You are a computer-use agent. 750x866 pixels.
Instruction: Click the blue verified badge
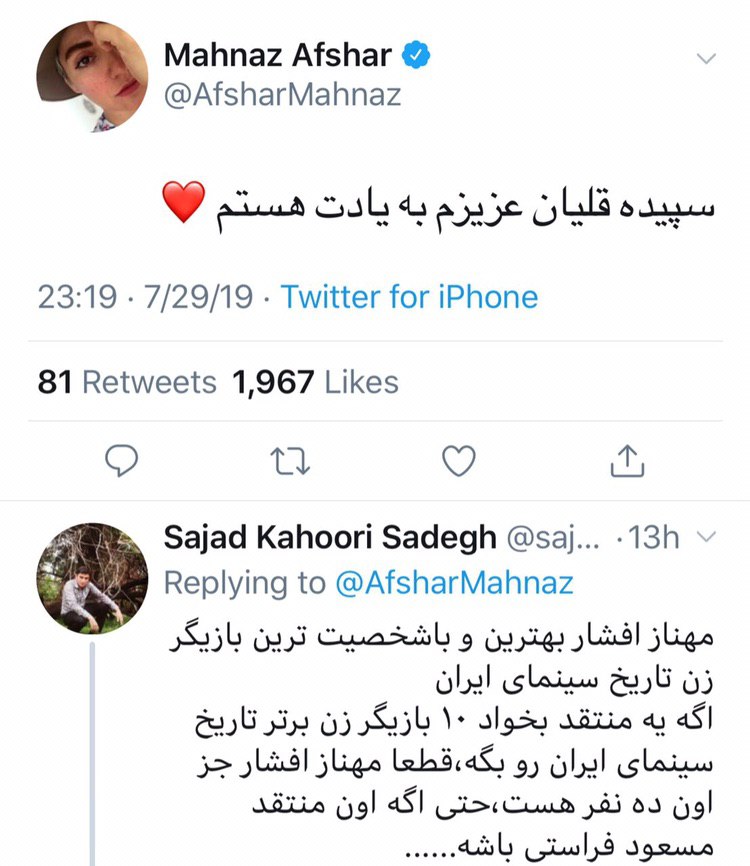click(x=413, y=57)
